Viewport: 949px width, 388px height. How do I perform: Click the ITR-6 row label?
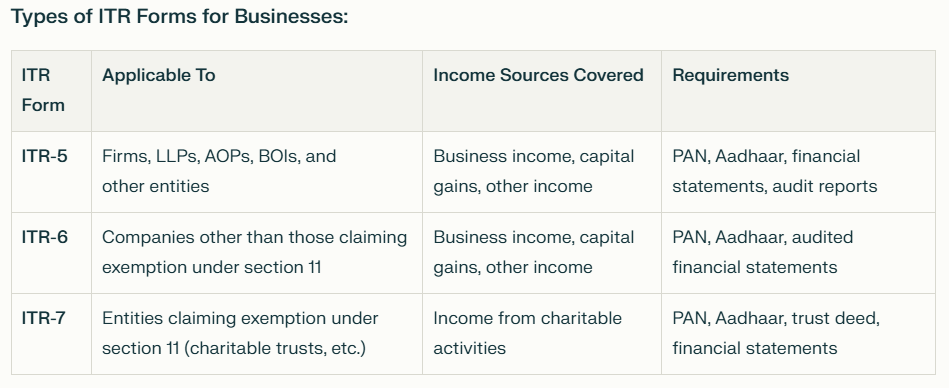pyautogui.click(x=45, y=237)
